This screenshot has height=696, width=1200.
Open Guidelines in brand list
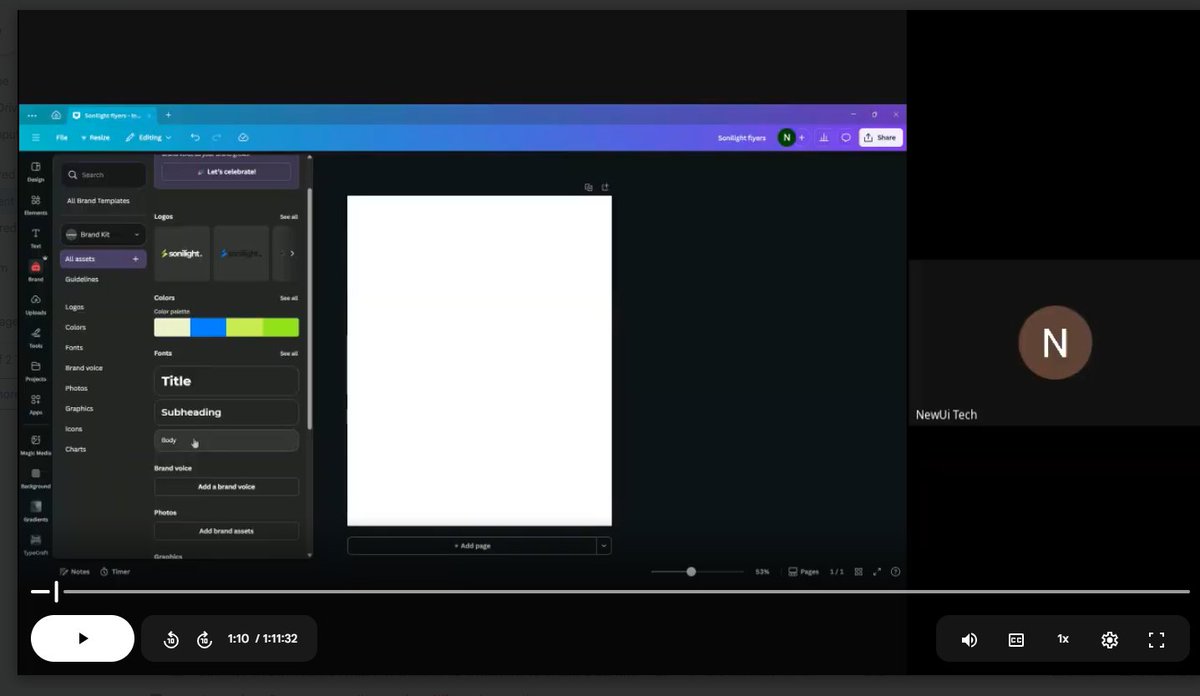coord(82,279)
